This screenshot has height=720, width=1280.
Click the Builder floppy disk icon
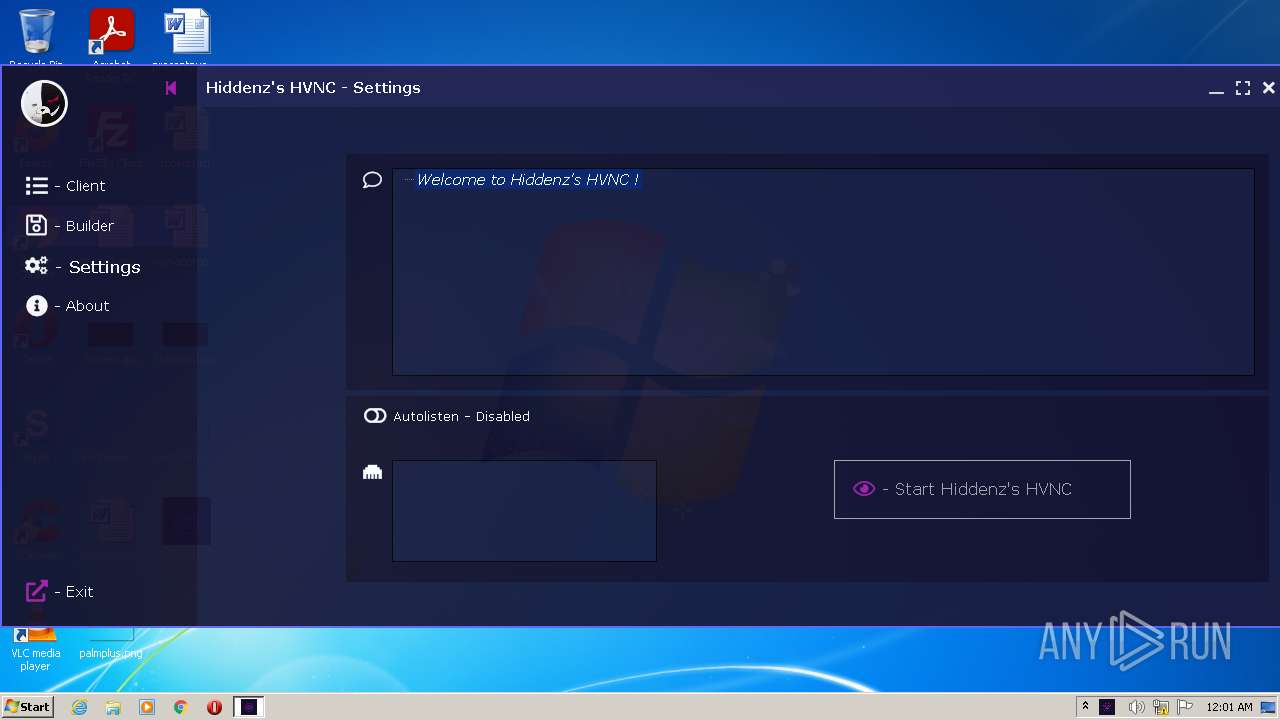36,226
